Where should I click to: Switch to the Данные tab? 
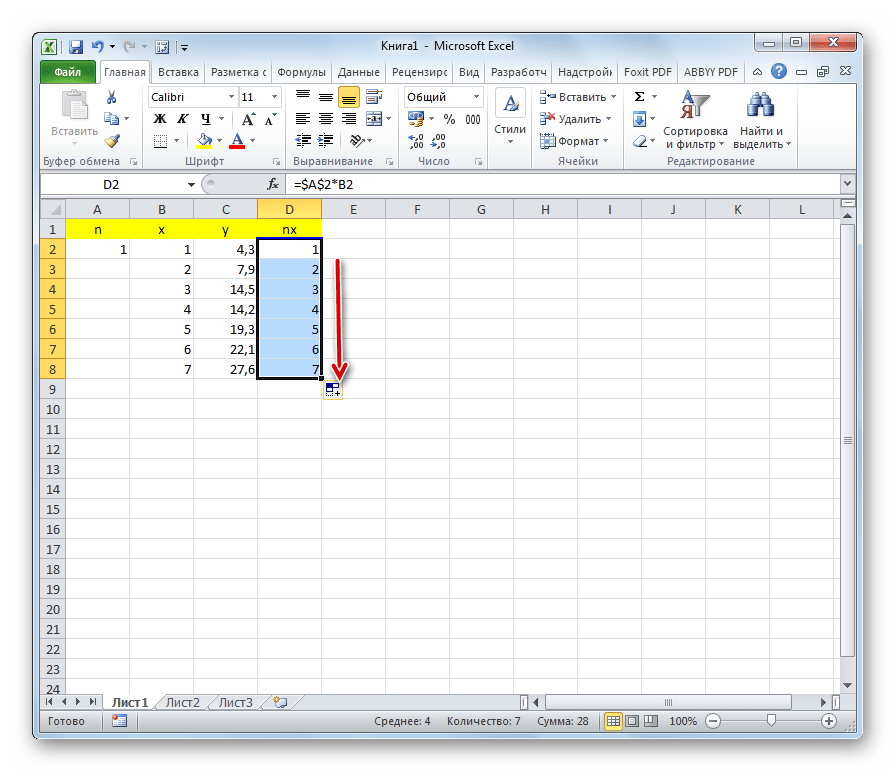pos(358,72)
